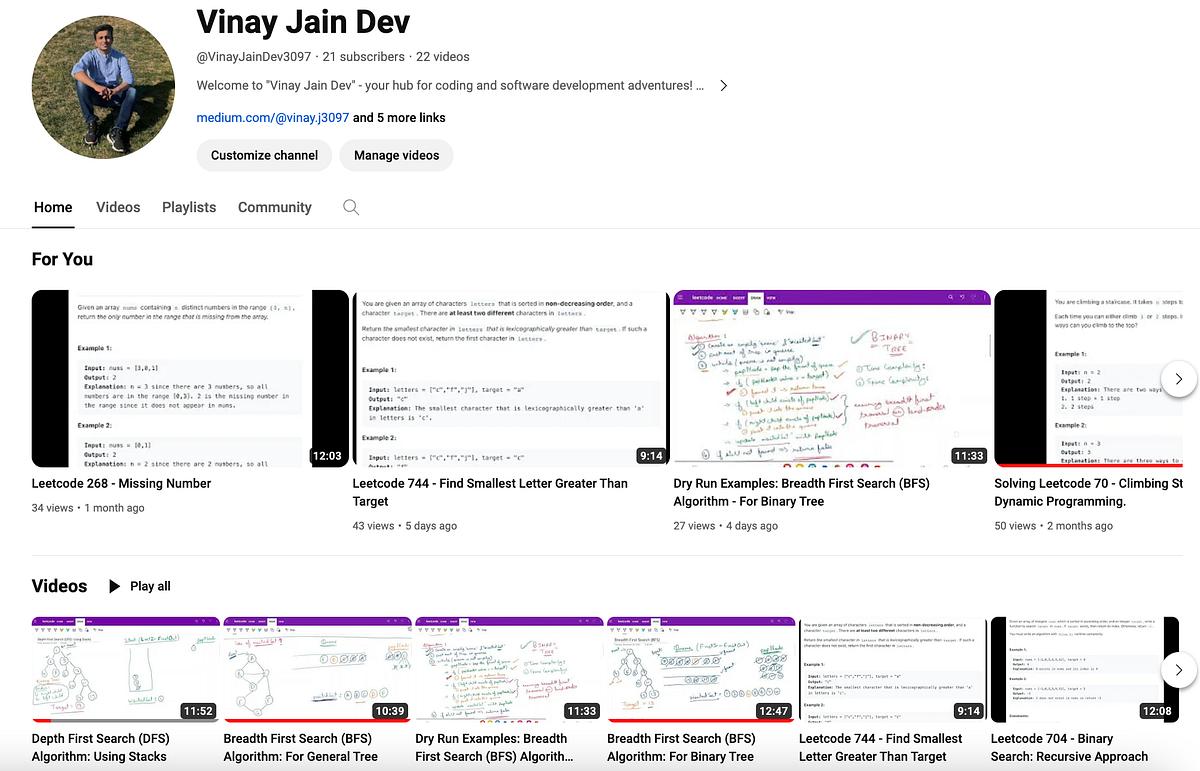Select the Home tab
The image size is (1200, 771).
(53, 207)
